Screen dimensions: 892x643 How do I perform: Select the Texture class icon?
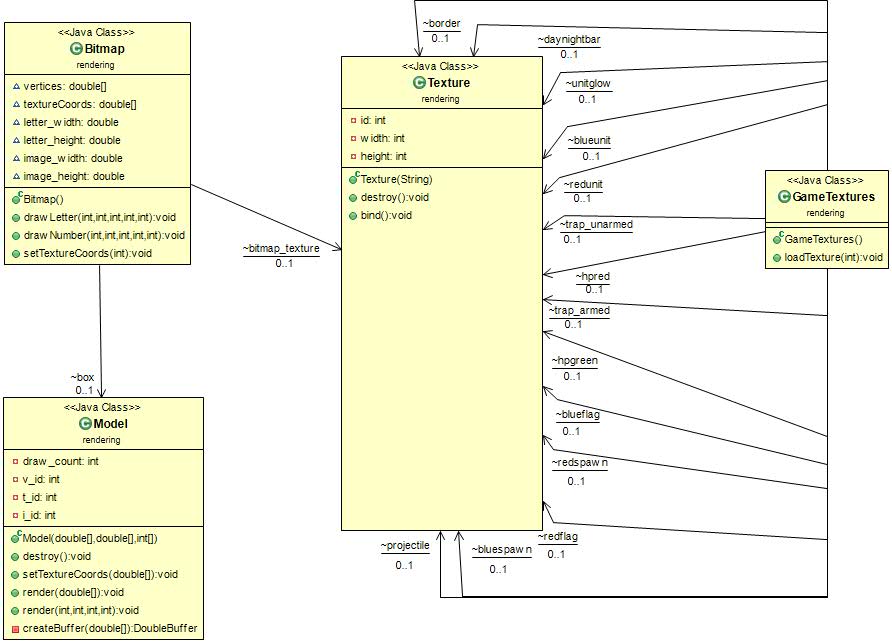(419, 83)
